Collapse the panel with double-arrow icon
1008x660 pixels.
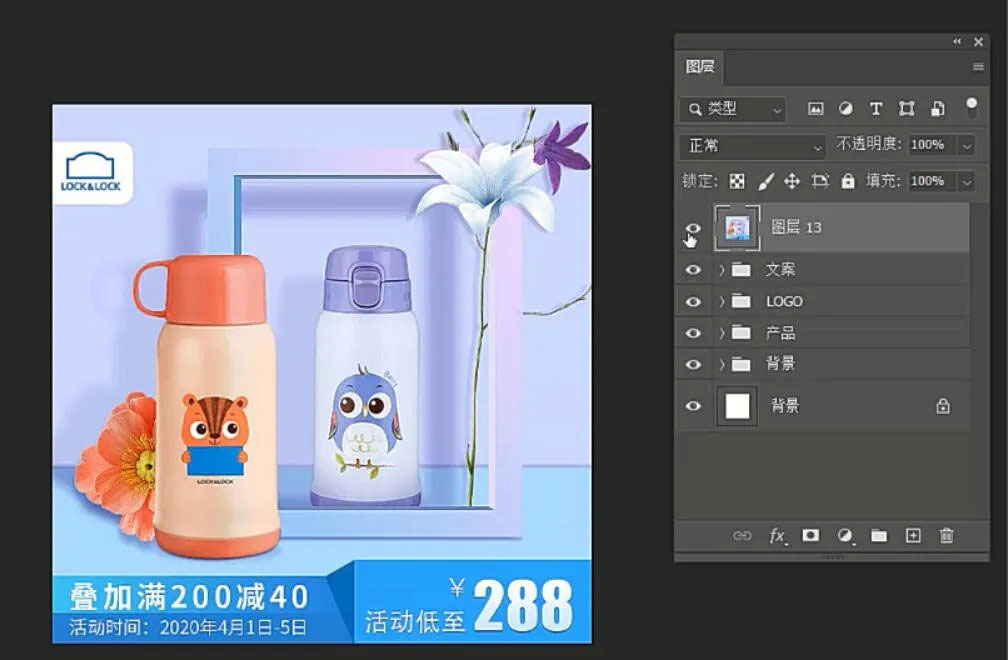coord(957,42)
